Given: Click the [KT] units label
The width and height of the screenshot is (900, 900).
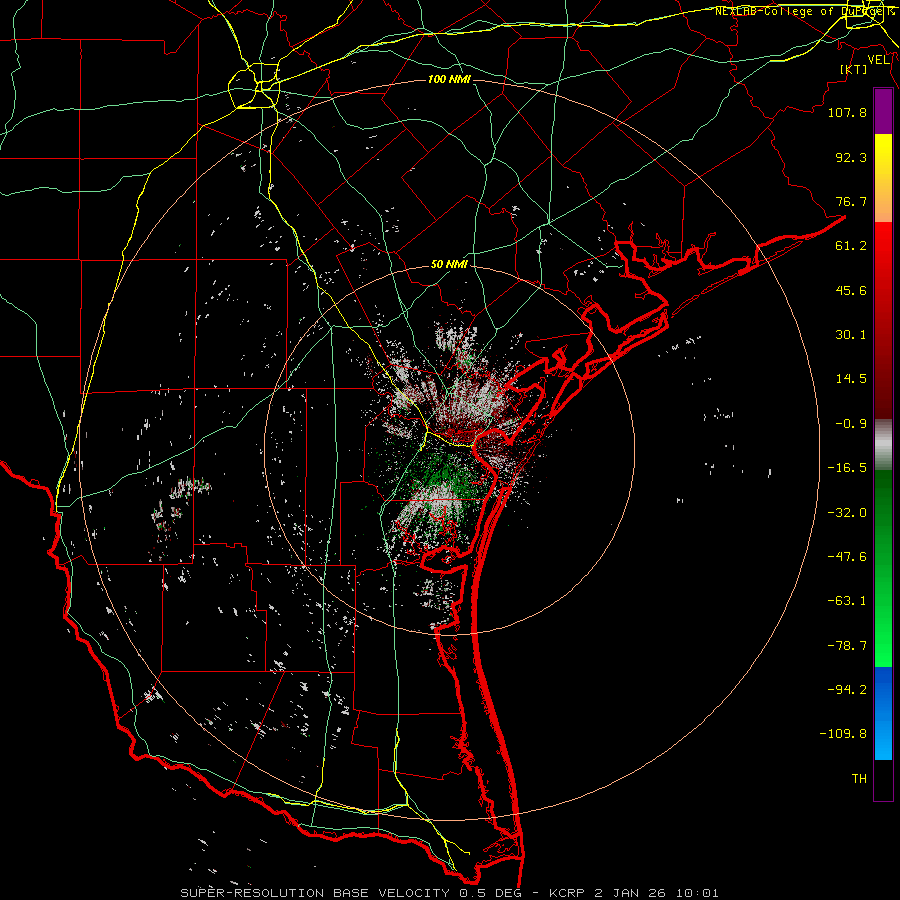Looking at the screenshot, I should (x=854, y=69).
